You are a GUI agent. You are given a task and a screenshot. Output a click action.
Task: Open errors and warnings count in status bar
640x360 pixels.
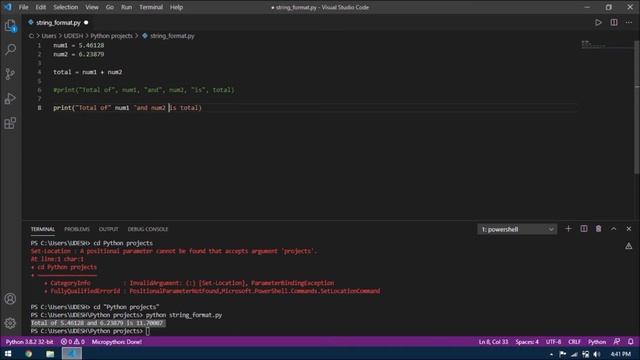click(x=73, y=342)
